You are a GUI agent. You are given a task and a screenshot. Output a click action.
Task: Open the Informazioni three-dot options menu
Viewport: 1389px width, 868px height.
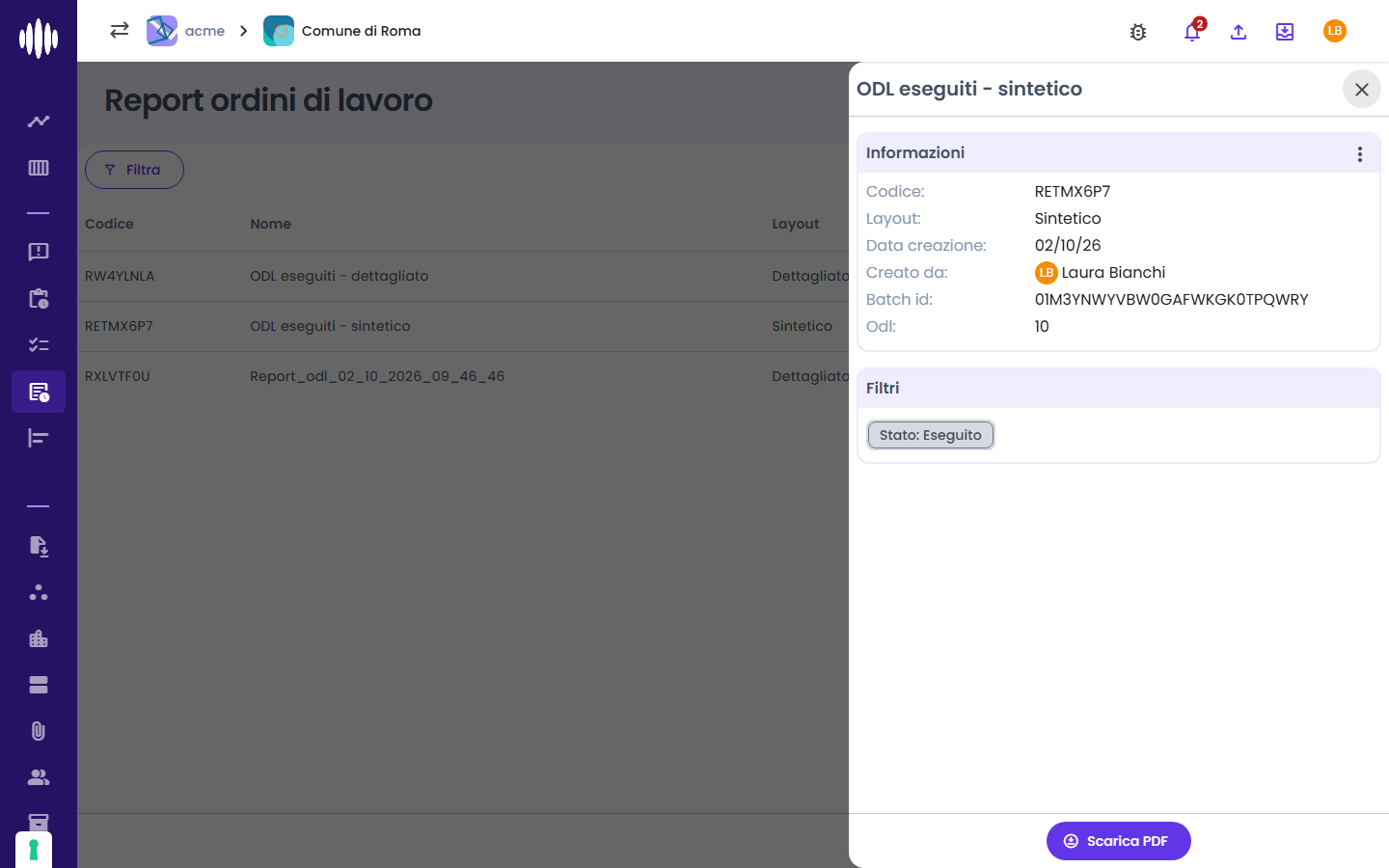[x=1360, y=154]
